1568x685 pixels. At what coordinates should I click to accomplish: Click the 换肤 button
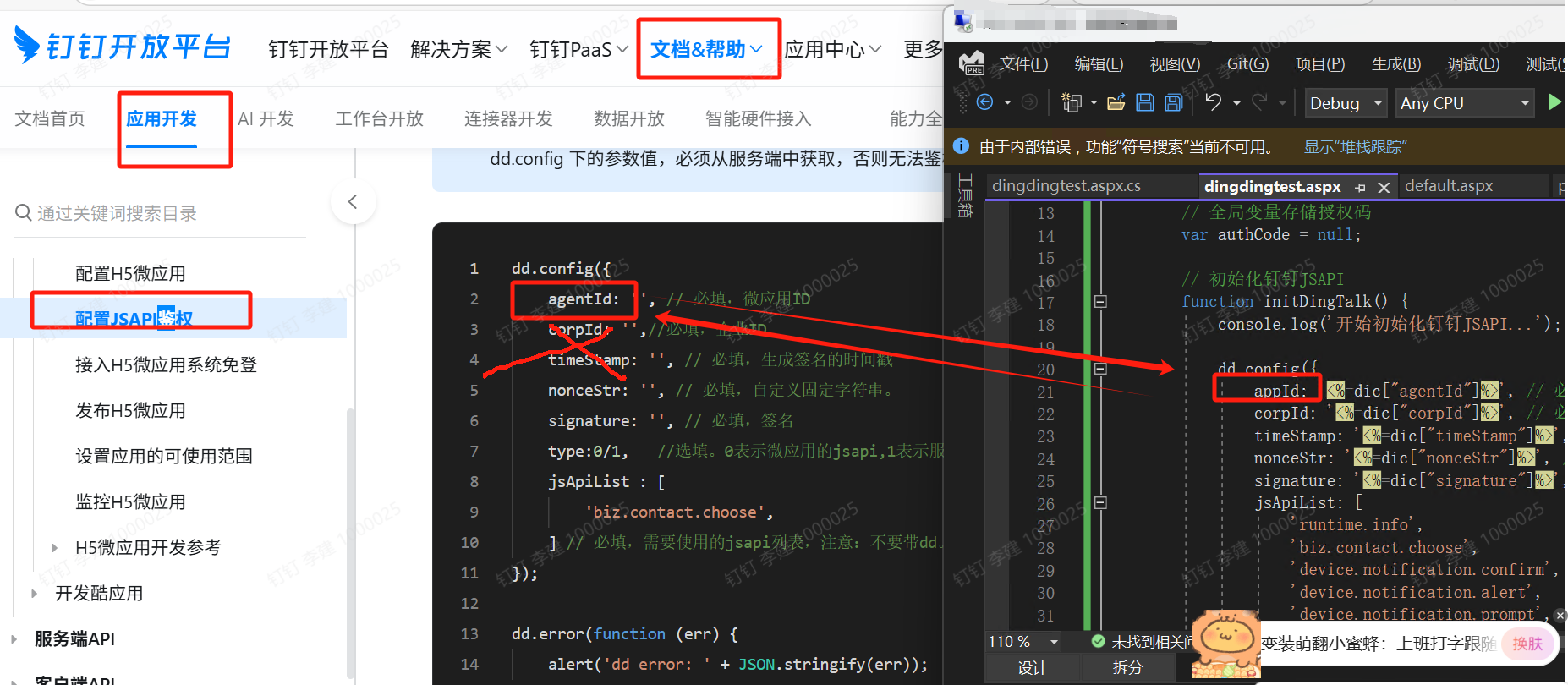pos(1527,644)
